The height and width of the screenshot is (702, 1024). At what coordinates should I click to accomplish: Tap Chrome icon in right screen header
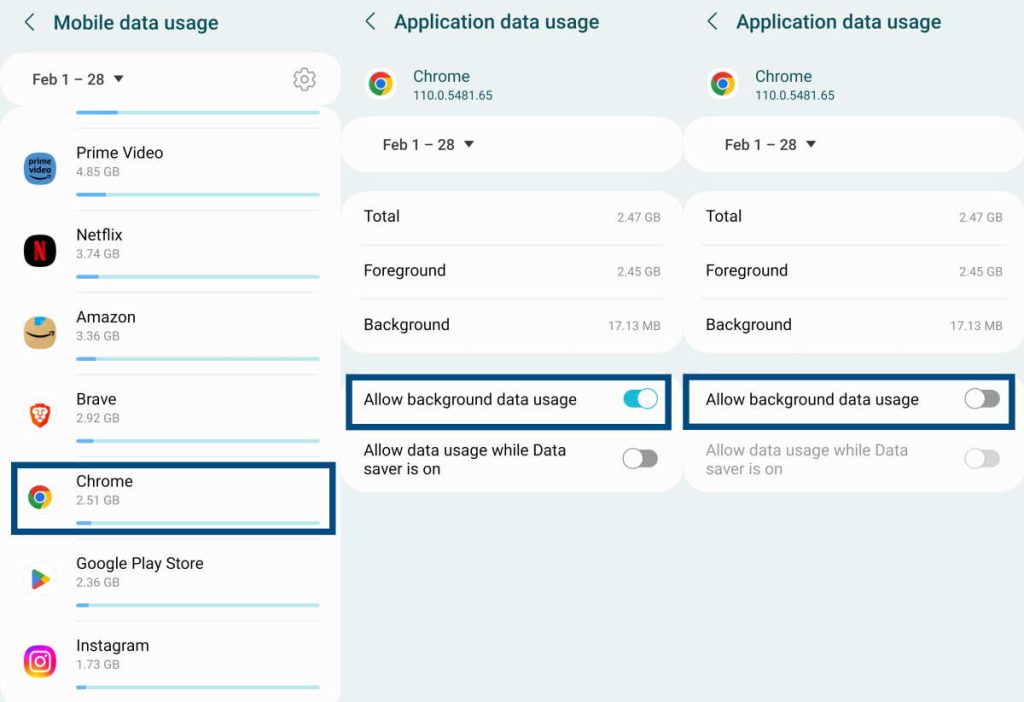pyautogui.click(x=723, y=84)
